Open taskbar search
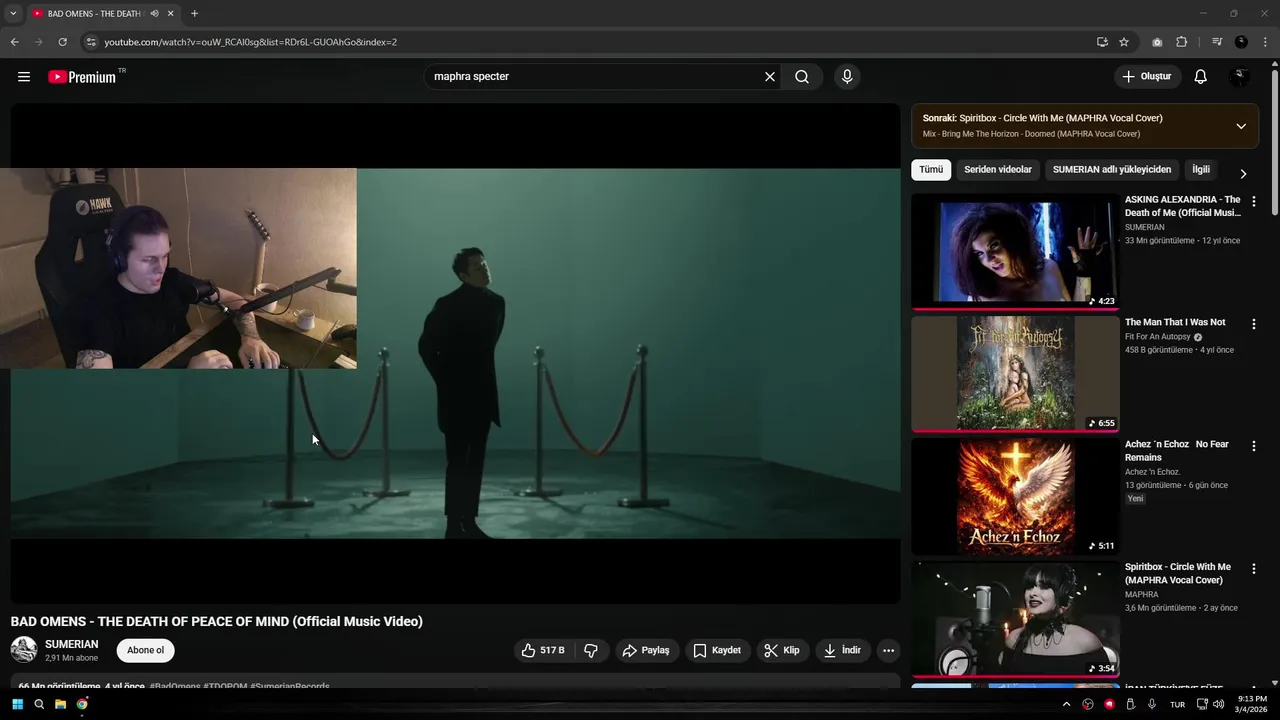The width and height of the screenshot is (1280, 720). point(39,704)
